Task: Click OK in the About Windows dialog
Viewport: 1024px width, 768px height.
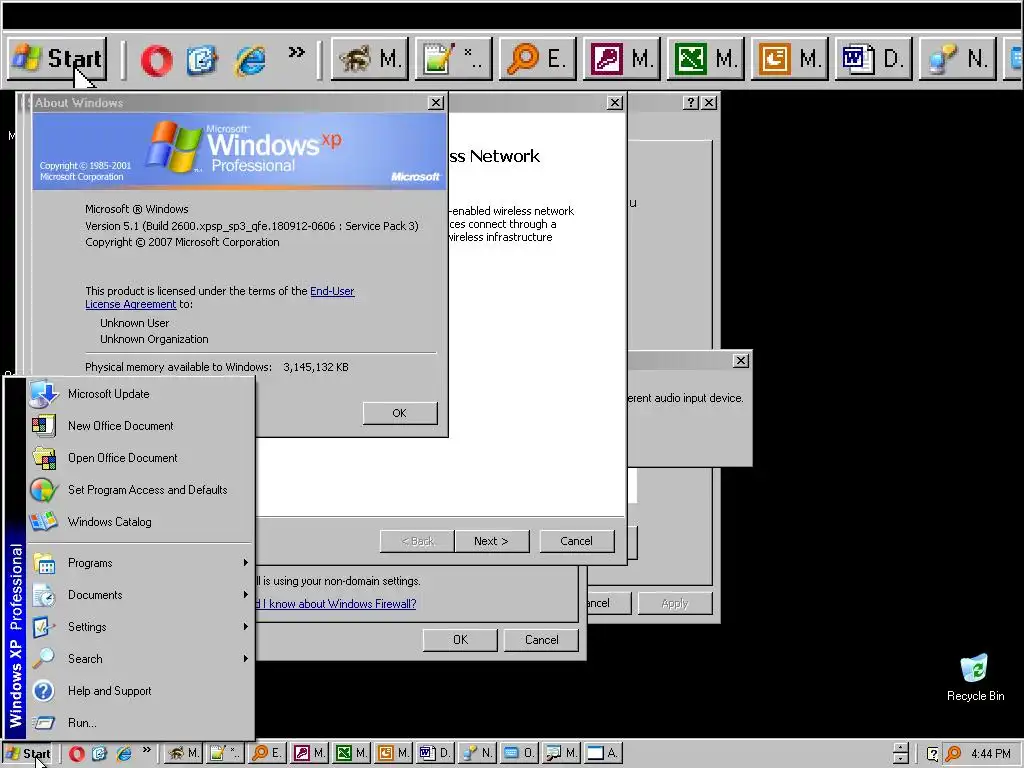Action: point(400,413)
